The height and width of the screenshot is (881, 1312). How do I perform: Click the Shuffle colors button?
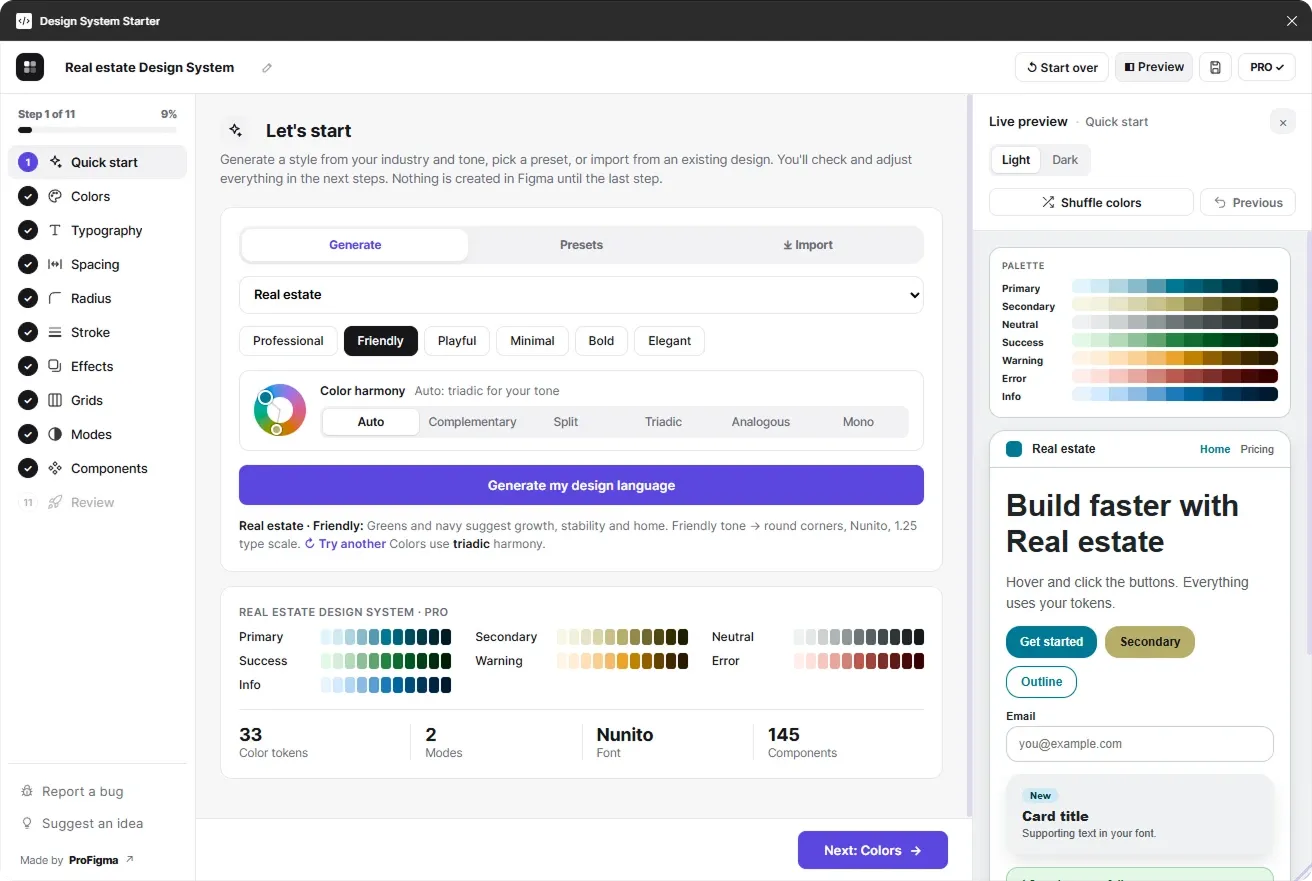tap(1091, 202)
